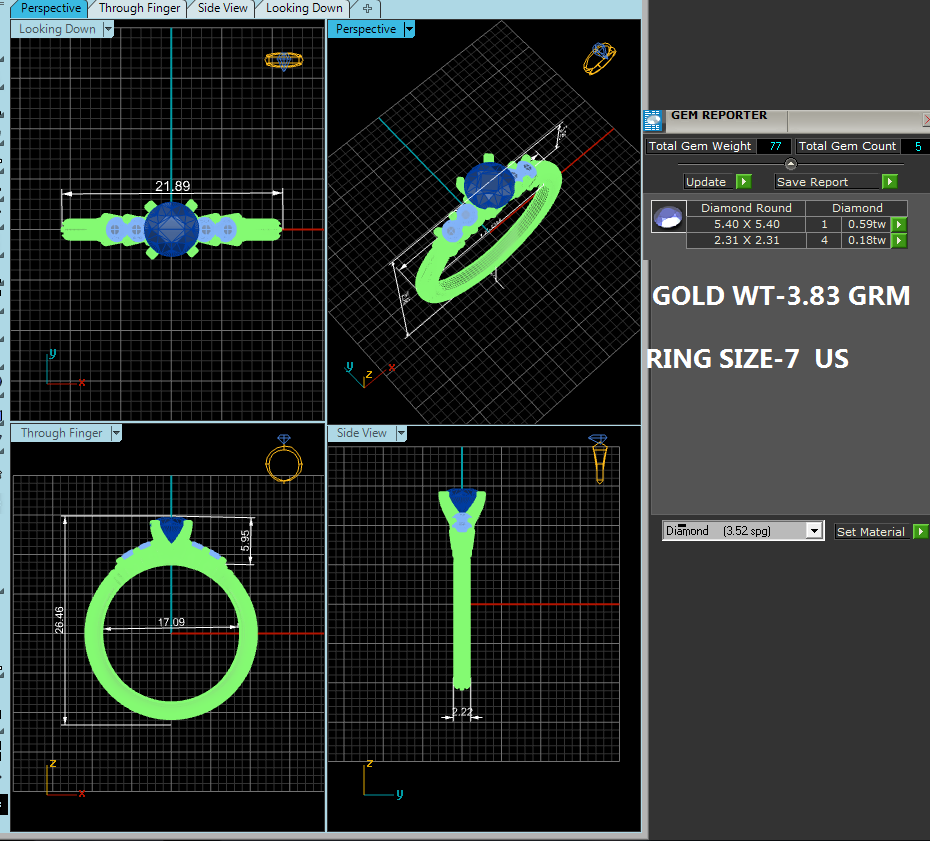Click the green arrow beside Save Report
The height and width of the screenshot is (841, 930).
pyautogui.click(x=889, y=182)
